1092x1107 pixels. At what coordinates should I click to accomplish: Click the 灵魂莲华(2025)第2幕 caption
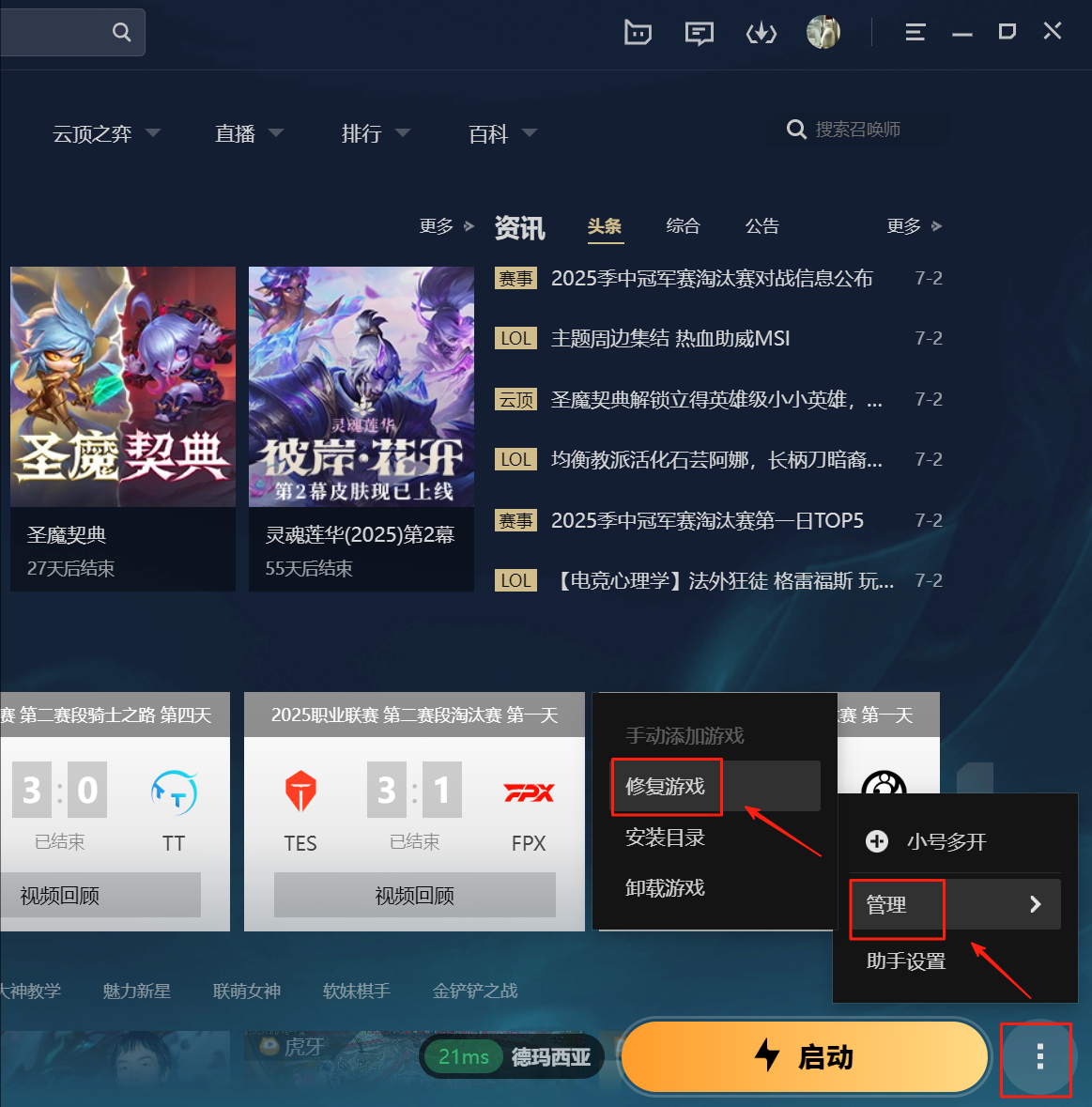click(x=361, y=549)
